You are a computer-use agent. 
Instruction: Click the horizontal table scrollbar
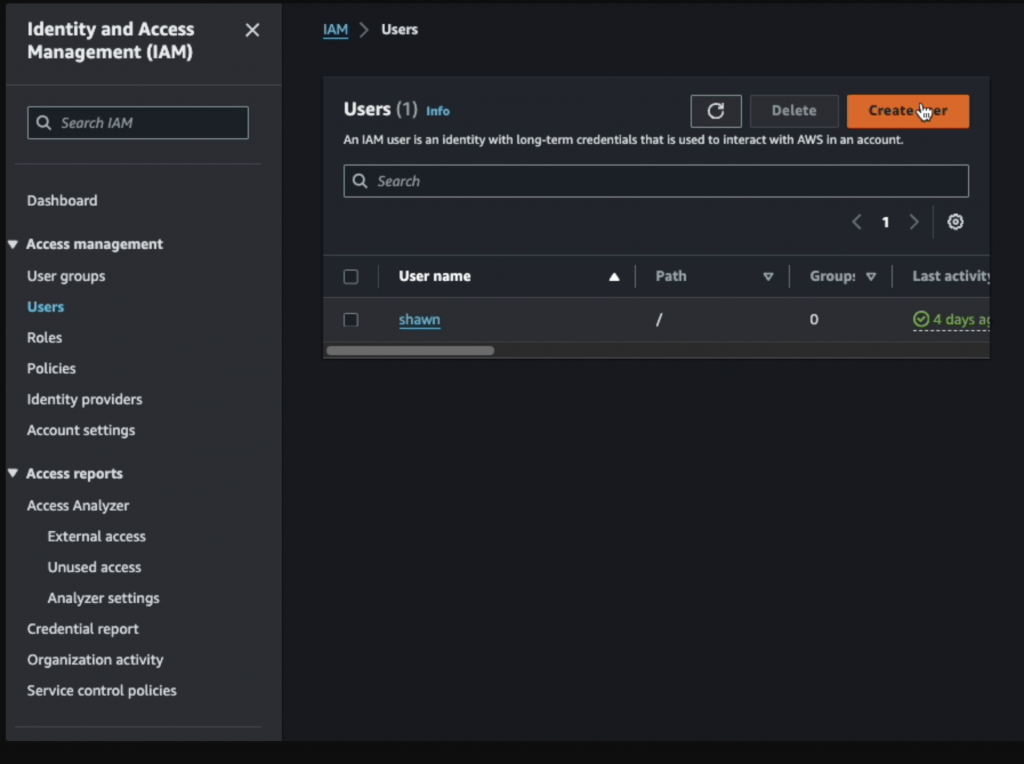[x=410, y=351]
